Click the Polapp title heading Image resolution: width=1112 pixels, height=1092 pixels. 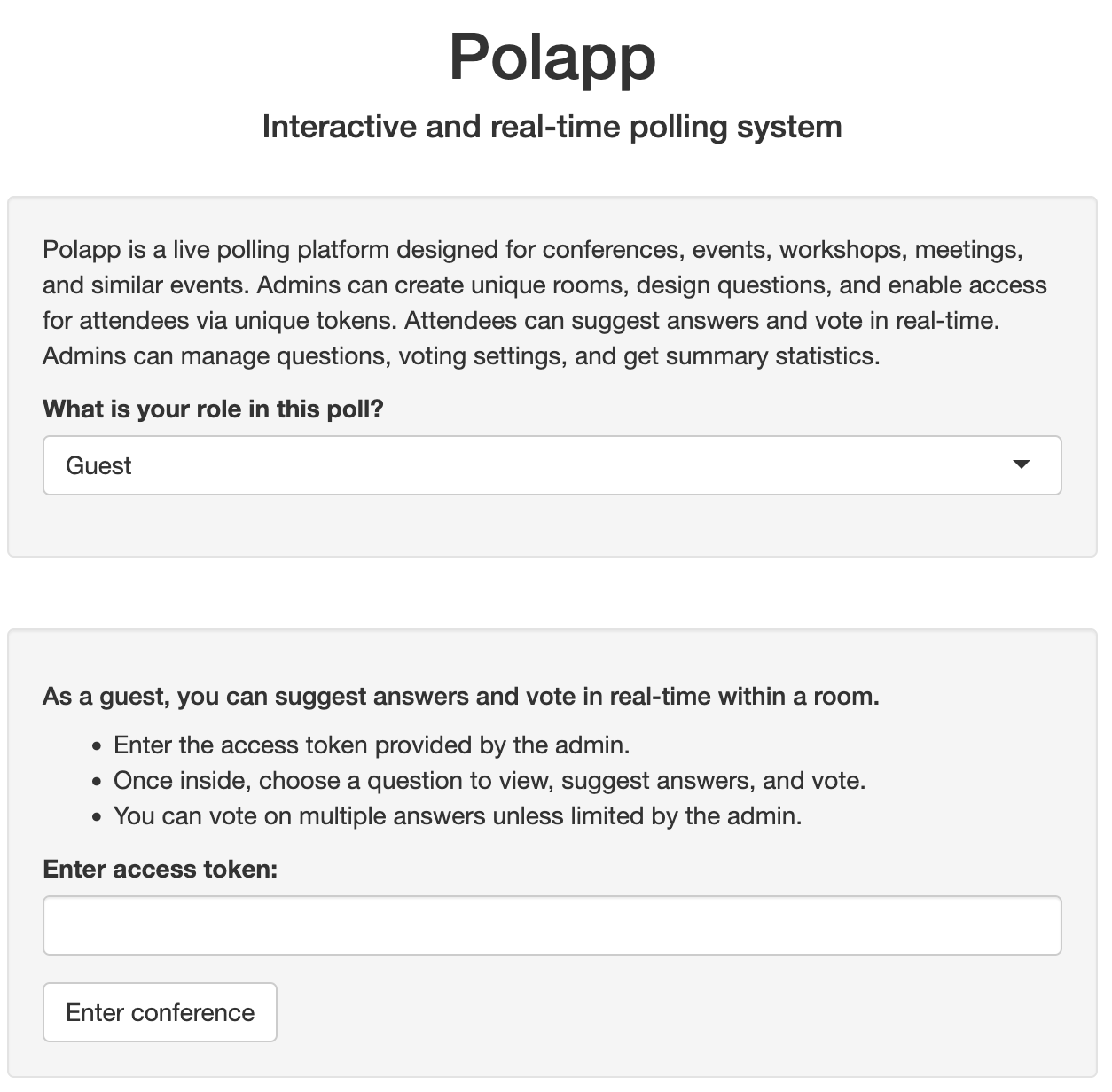[x=552, y=57]
